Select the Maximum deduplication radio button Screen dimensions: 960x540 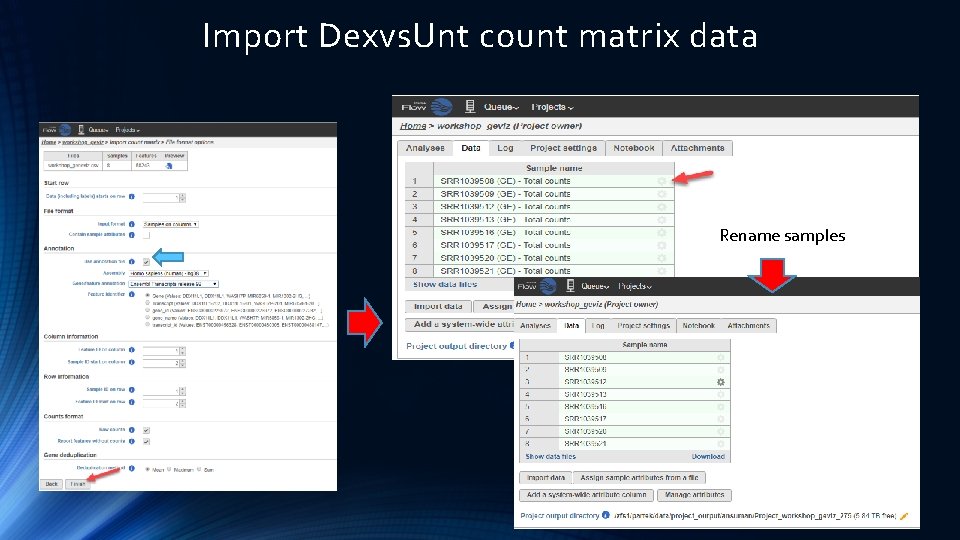coord(170,470)
